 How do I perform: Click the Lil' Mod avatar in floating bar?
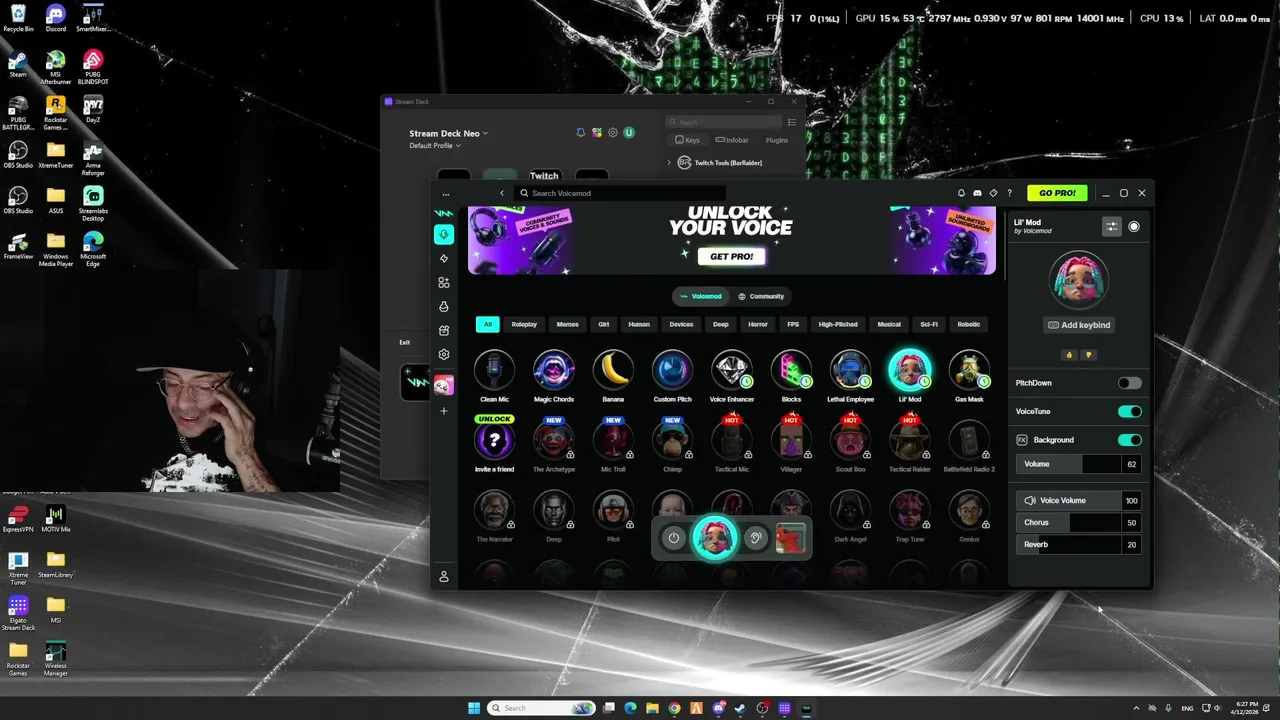click(714, 538)
